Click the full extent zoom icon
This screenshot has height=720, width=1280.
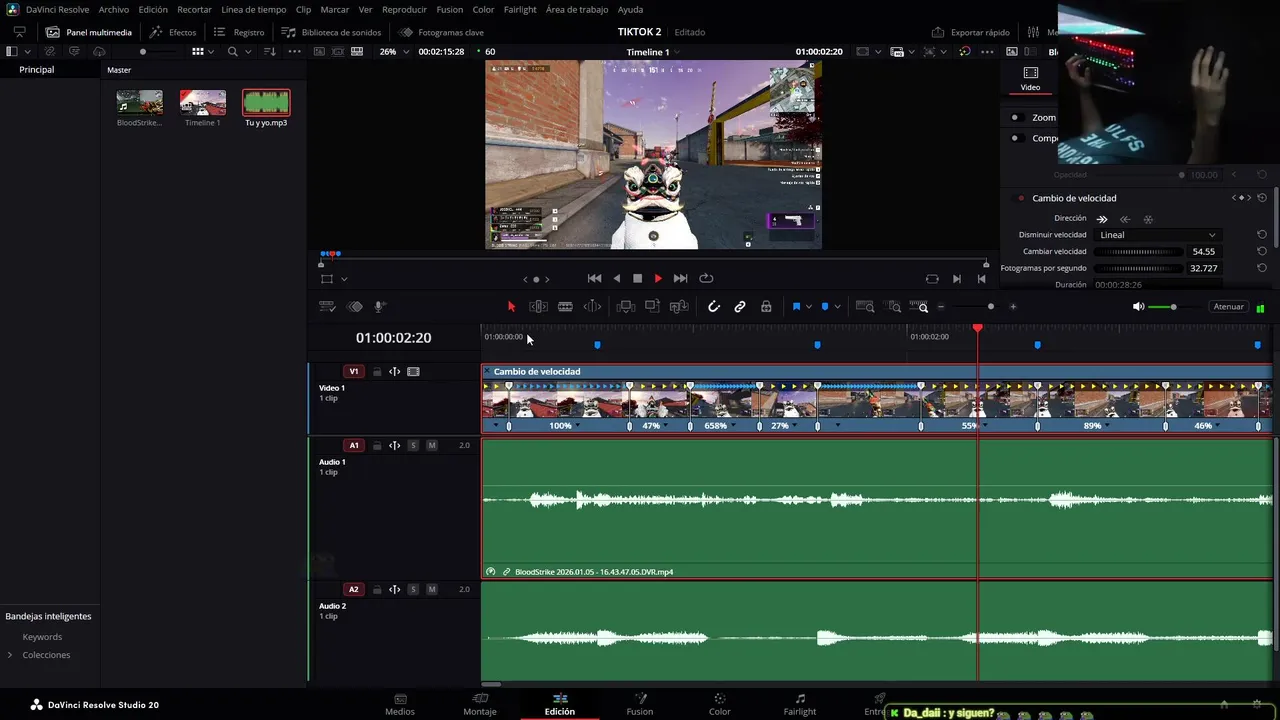coord(865,307)
